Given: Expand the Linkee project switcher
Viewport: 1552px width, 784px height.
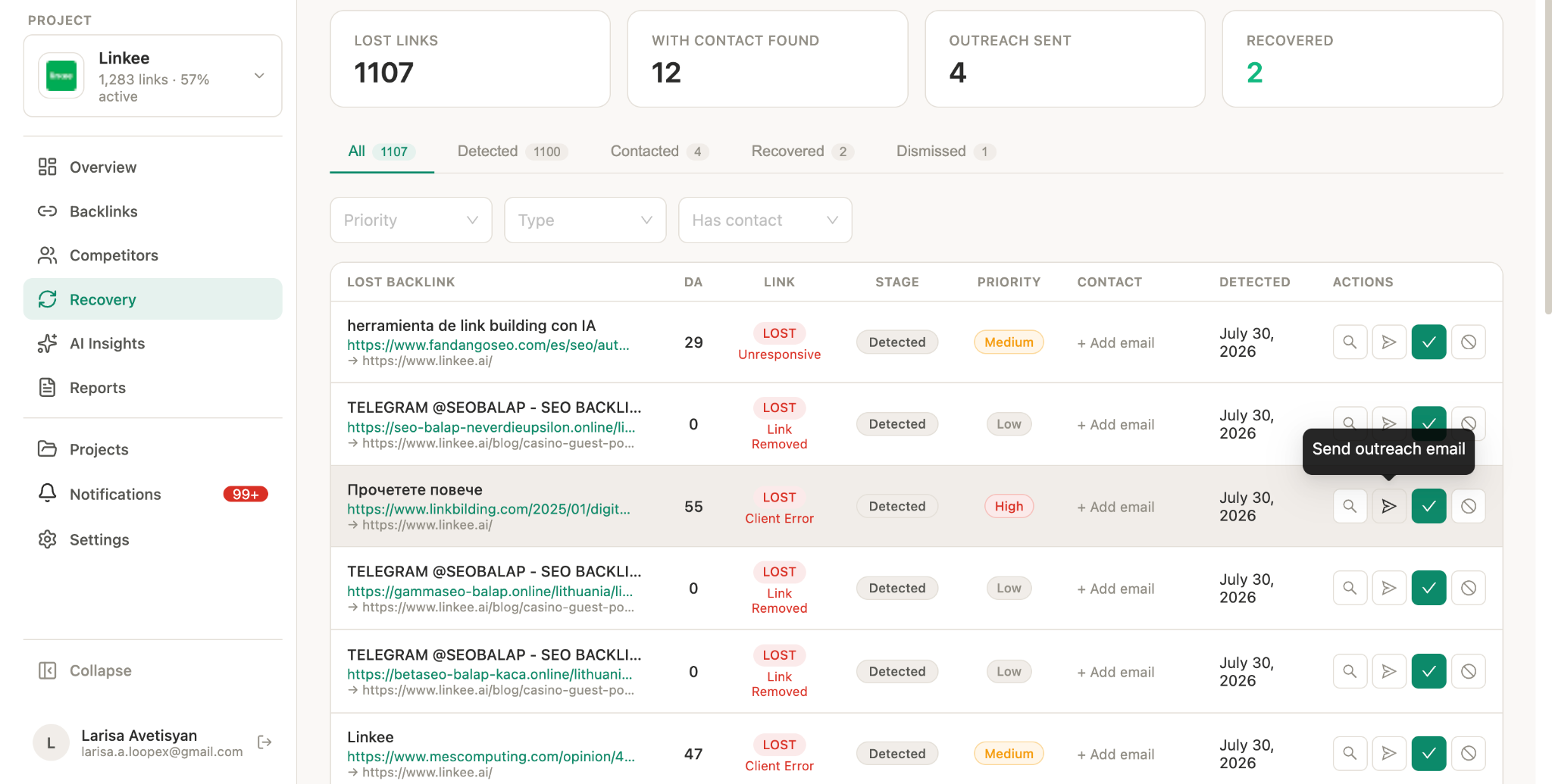Looking at the screenshot, I should 152,76.
